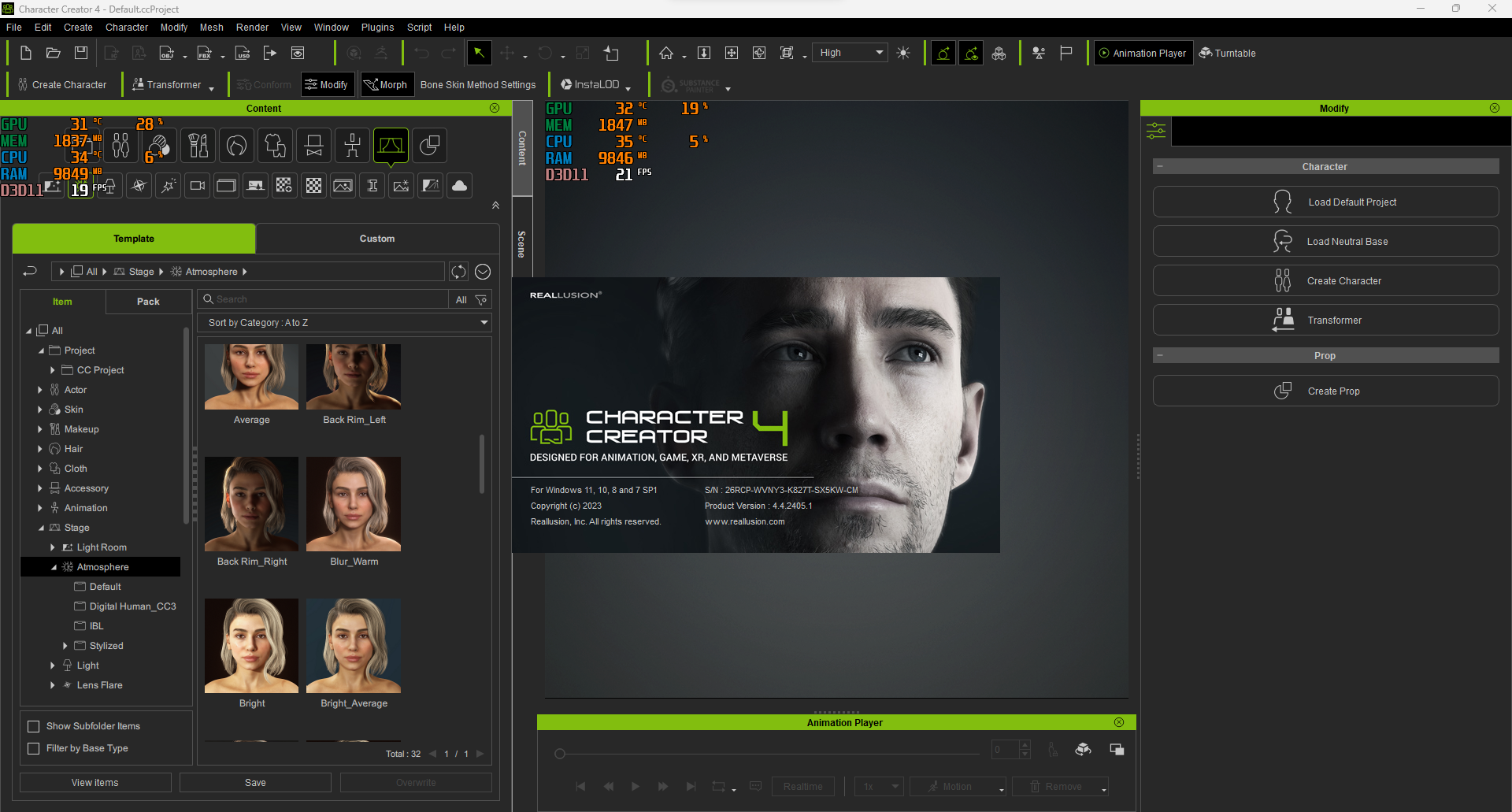
Task: Open the render quality High dropdown
Action: [850, 53]
